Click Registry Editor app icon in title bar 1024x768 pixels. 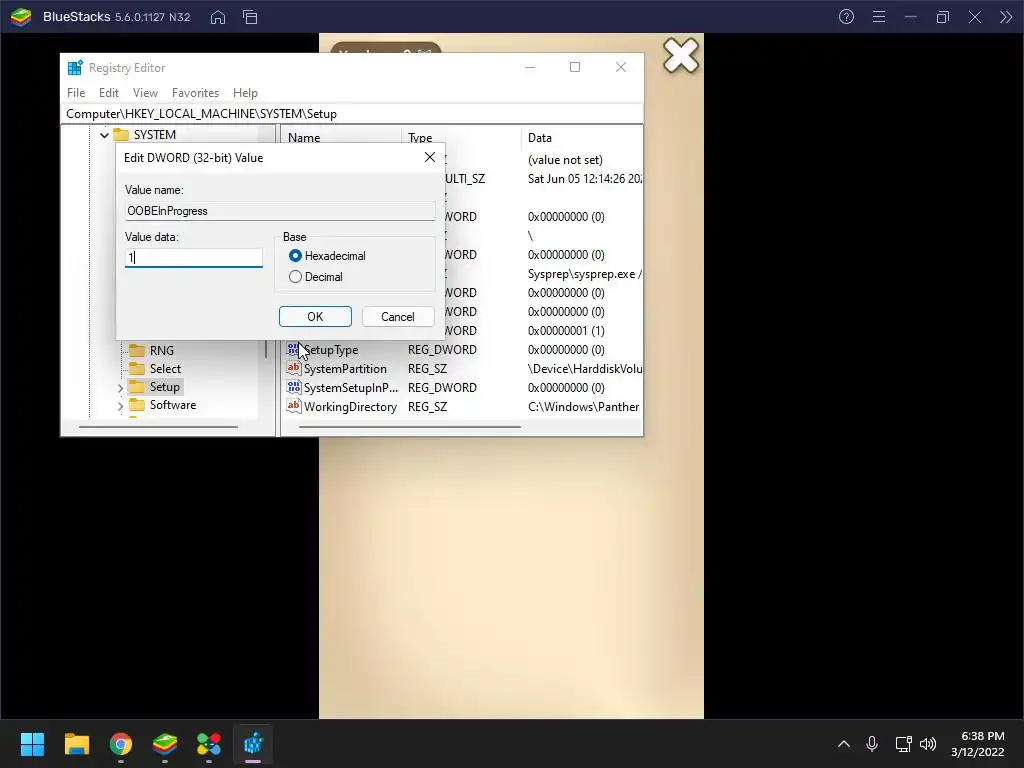point(75,67)
